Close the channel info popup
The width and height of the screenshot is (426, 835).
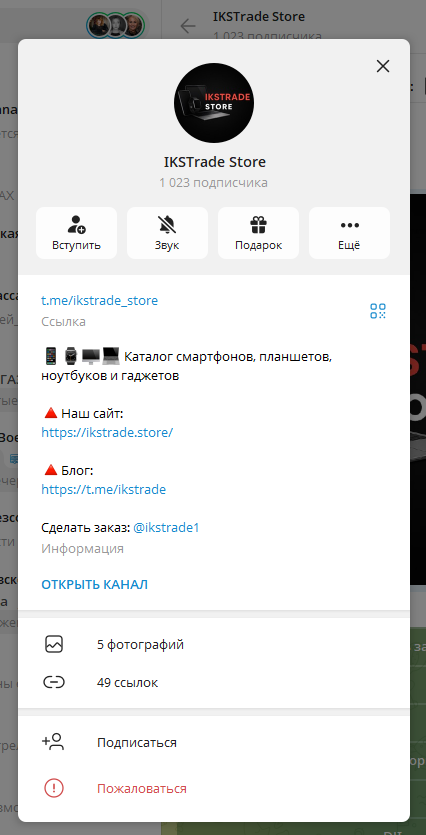[x=383, y=66]
